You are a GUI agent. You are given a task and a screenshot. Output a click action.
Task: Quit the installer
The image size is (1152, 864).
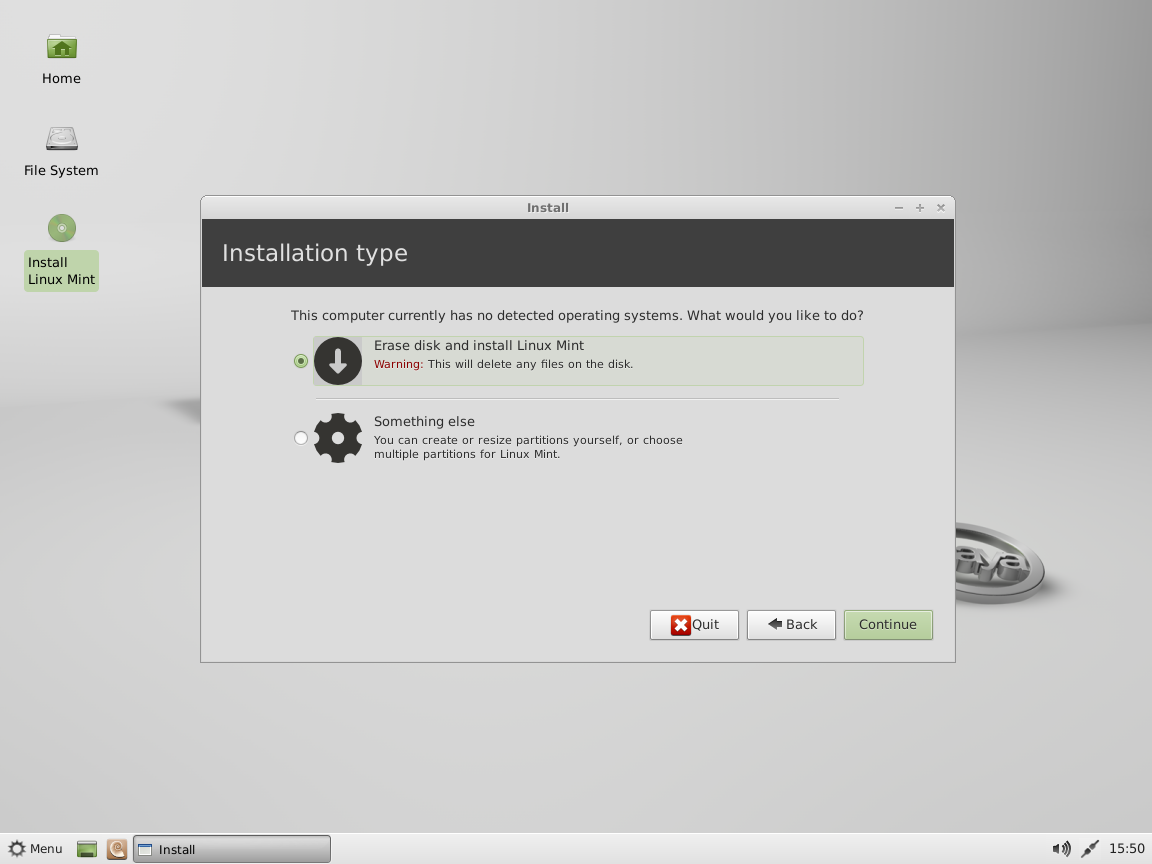coord(694,624)
